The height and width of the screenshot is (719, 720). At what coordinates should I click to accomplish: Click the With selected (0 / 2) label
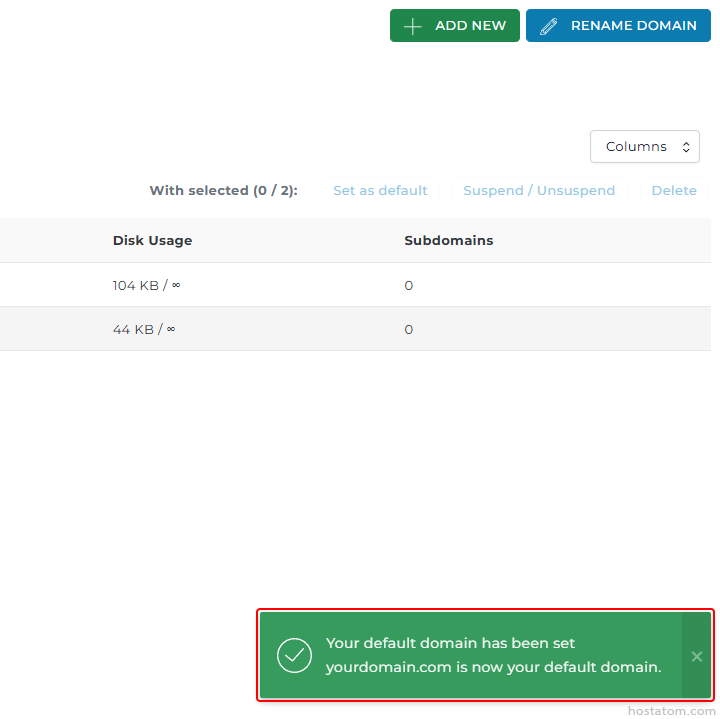tap(224, 191)
